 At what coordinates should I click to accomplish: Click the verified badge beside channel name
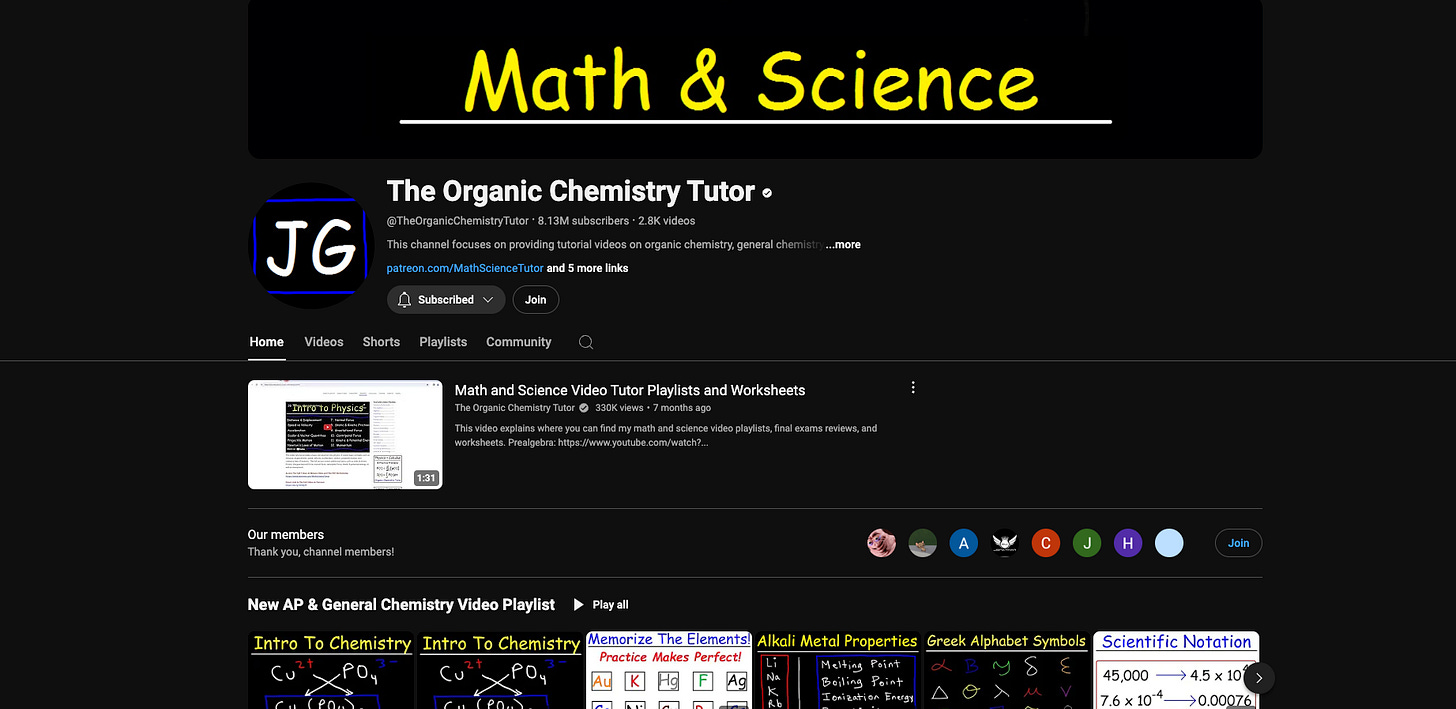tap(767, 192)
